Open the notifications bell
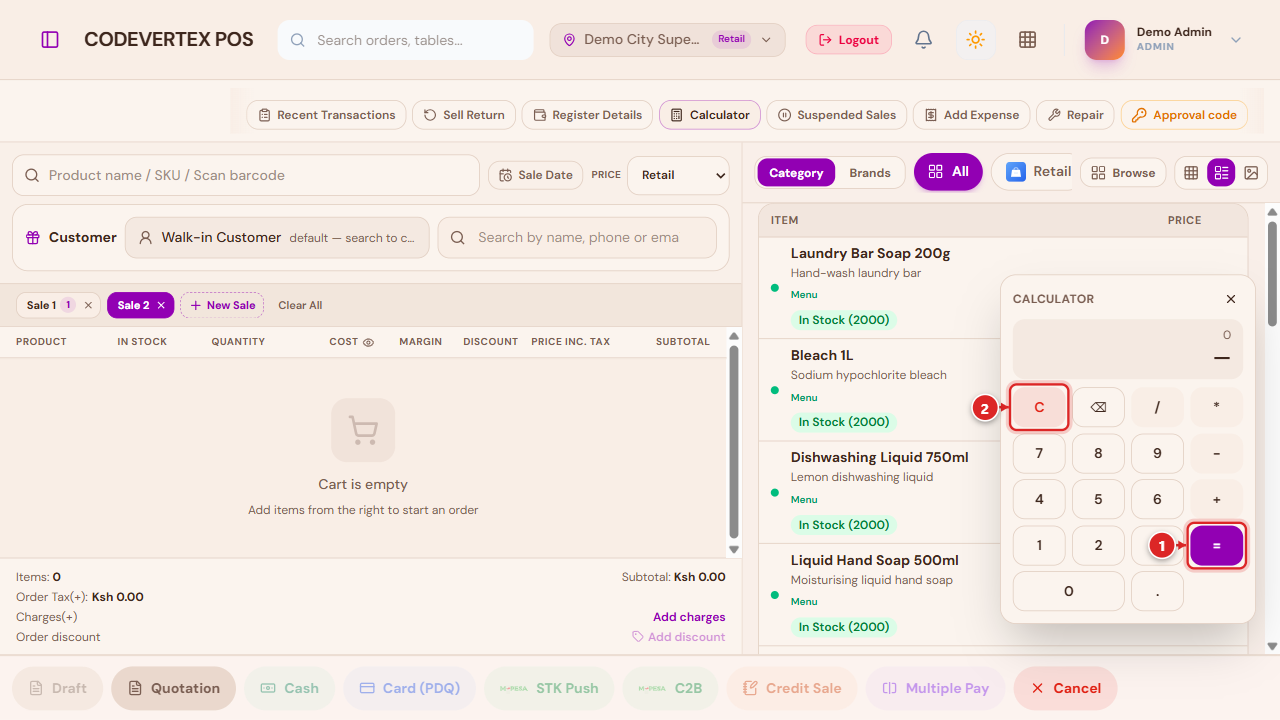 click(924, 40)
